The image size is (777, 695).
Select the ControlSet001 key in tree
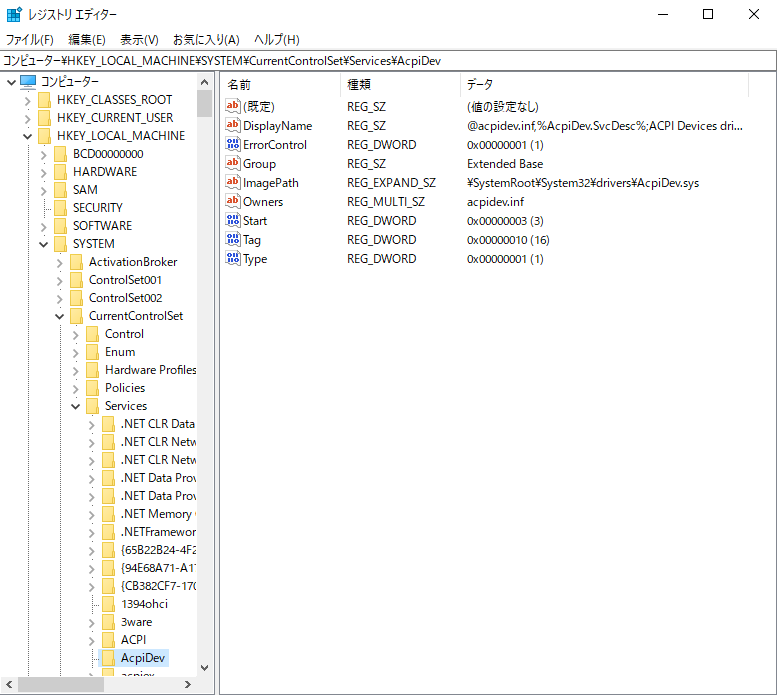click(x=125, y=280)
